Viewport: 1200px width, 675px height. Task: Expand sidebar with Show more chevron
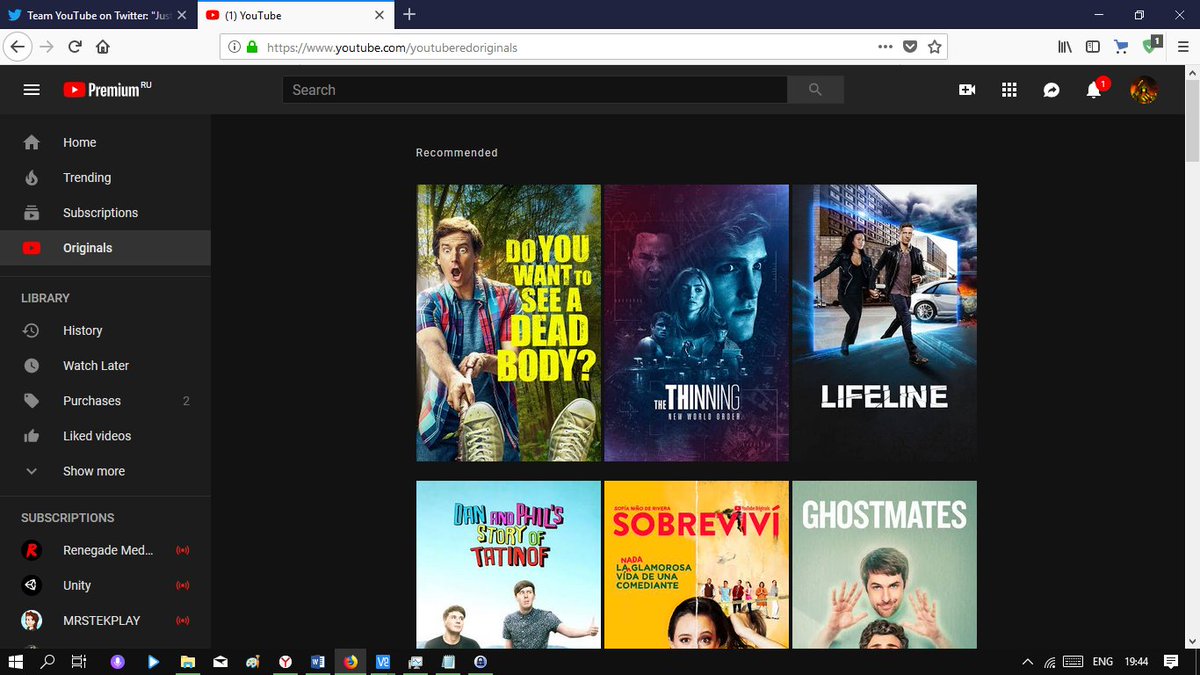tap(31, 471)
